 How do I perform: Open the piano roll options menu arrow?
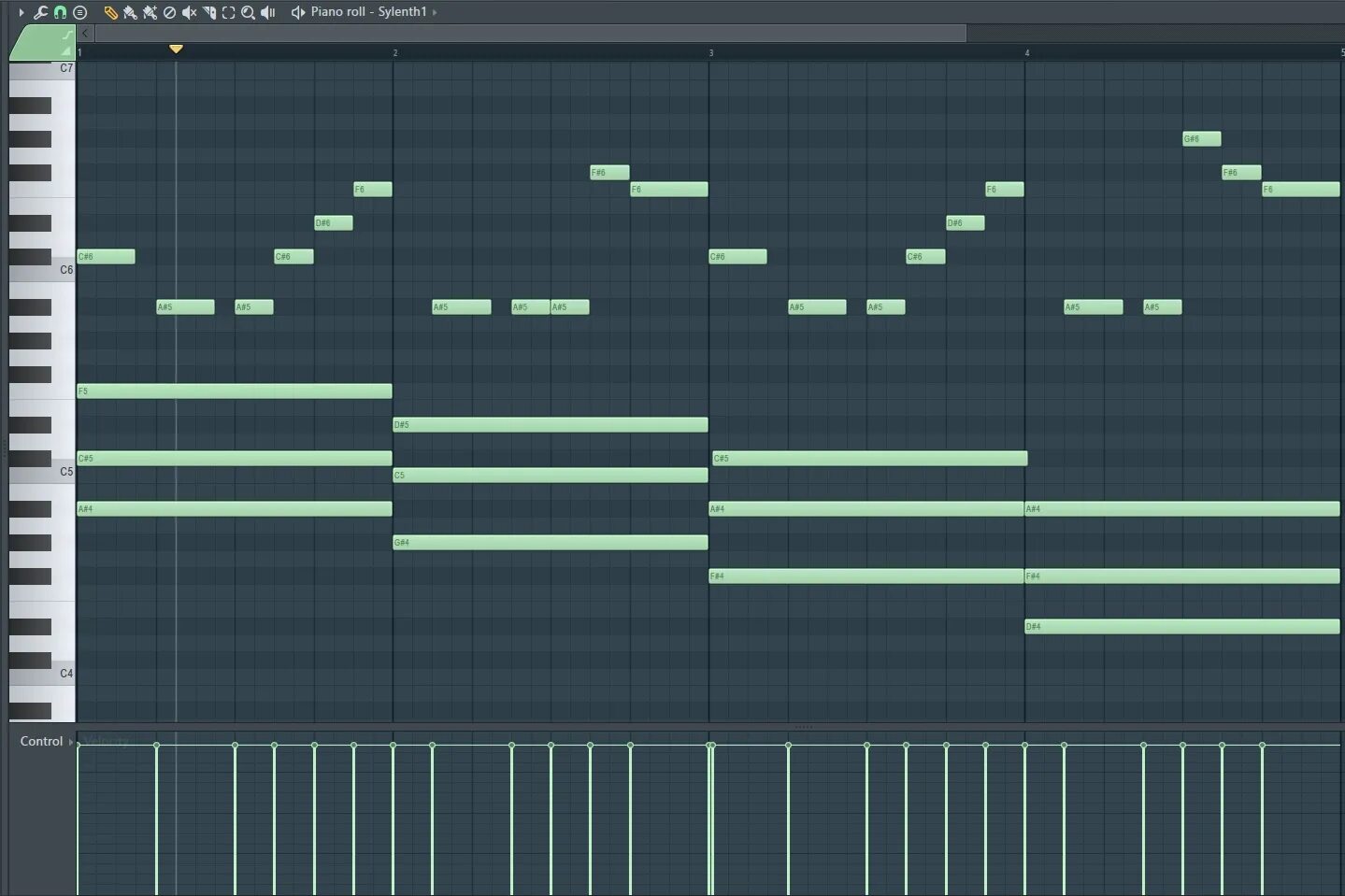[x=21, y=12]
